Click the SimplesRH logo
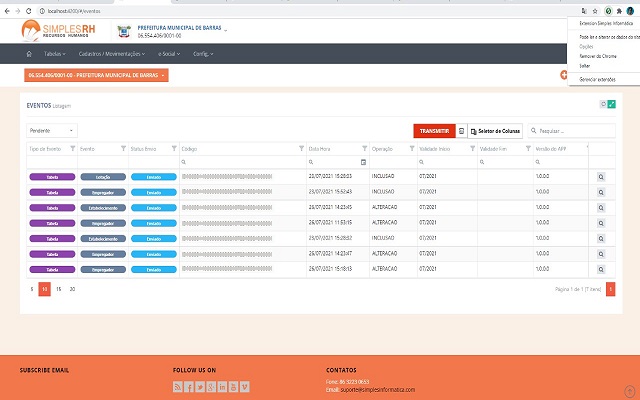Image resolution: width=640 pixels, height=400 pixels. pyautogui.click(x=58, y=31)
